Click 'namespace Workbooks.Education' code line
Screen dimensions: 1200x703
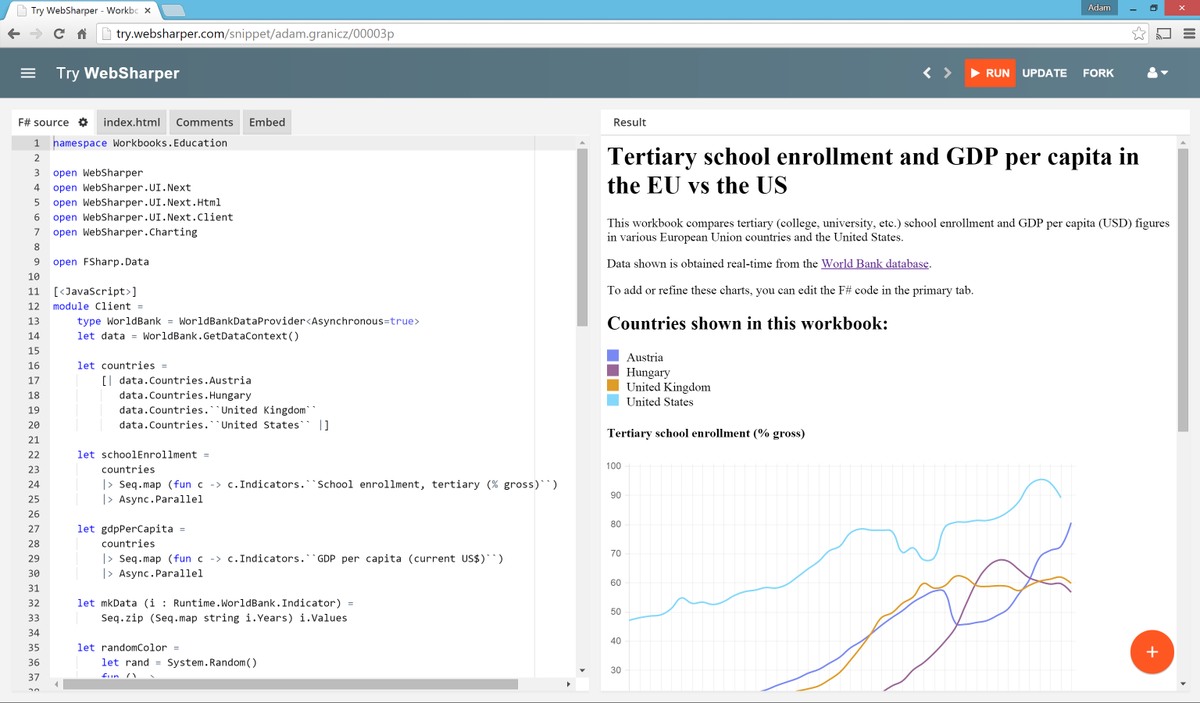[x=140, y=143]
